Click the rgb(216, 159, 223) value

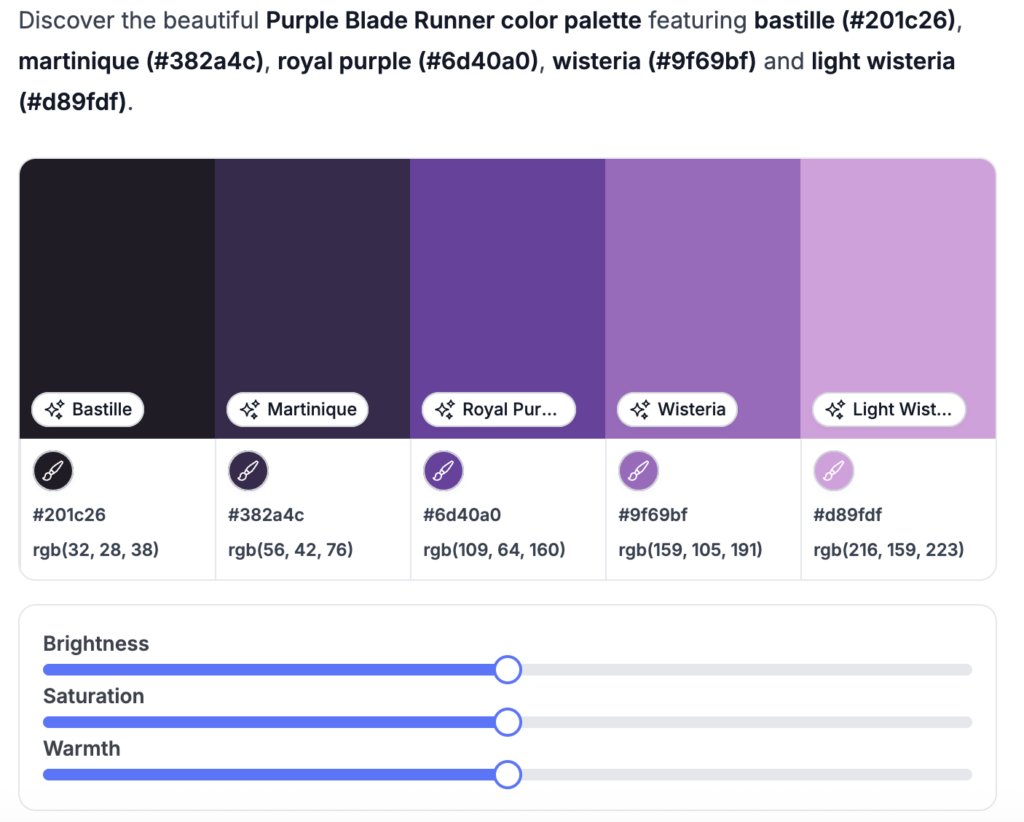(888, 550)
